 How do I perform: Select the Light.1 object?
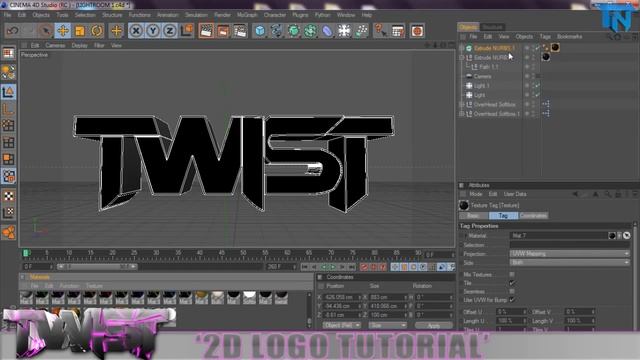(x=482, y=86)
